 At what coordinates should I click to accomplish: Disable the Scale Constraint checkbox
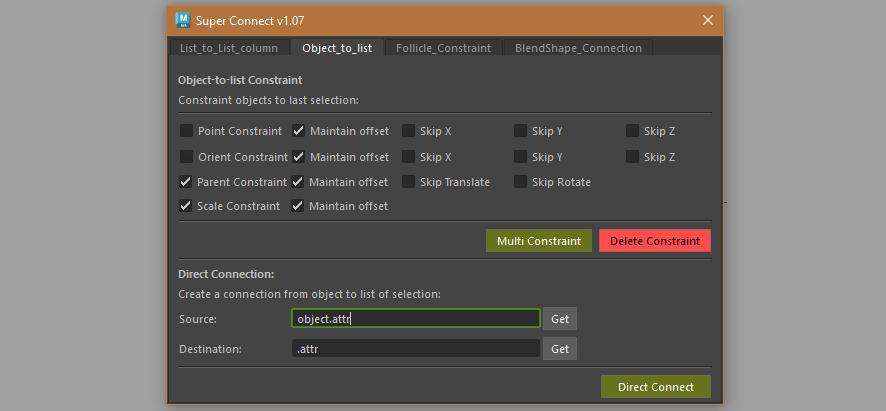click(187, 206)
